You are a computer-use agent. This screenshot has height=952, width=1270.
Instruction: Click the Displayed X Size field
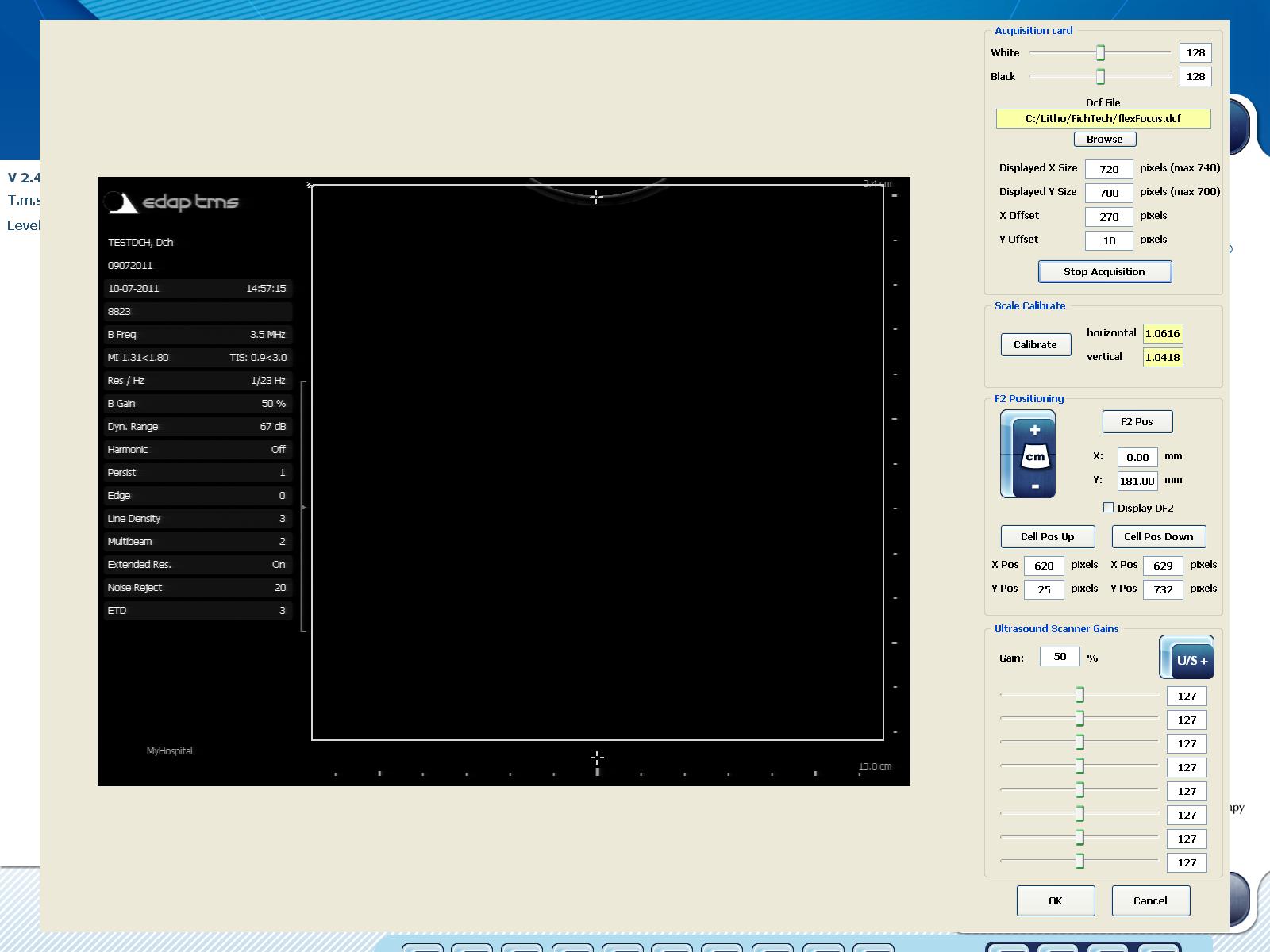pos(1109,169)
